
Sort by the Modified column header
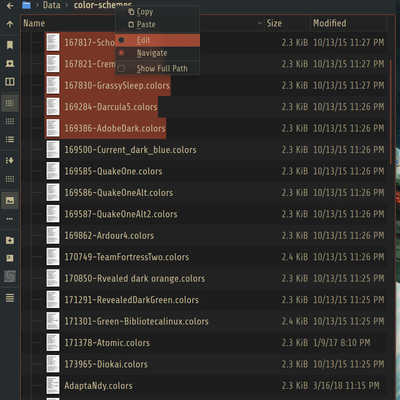click(348, 23)
